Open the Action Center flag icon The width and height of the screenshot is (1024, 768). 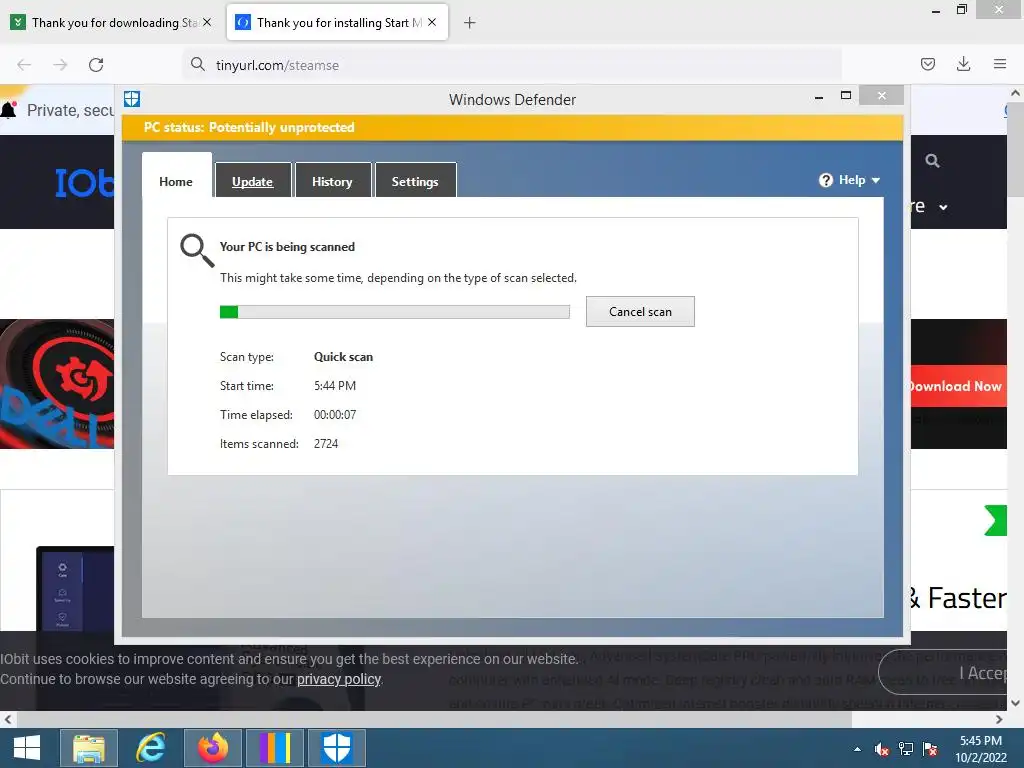[x=930, y=749]
